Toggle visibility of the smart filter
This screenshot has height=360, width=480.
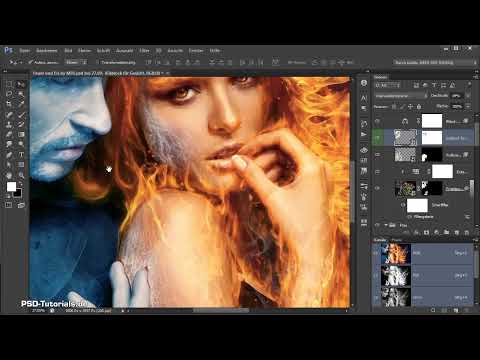[403, 205]
